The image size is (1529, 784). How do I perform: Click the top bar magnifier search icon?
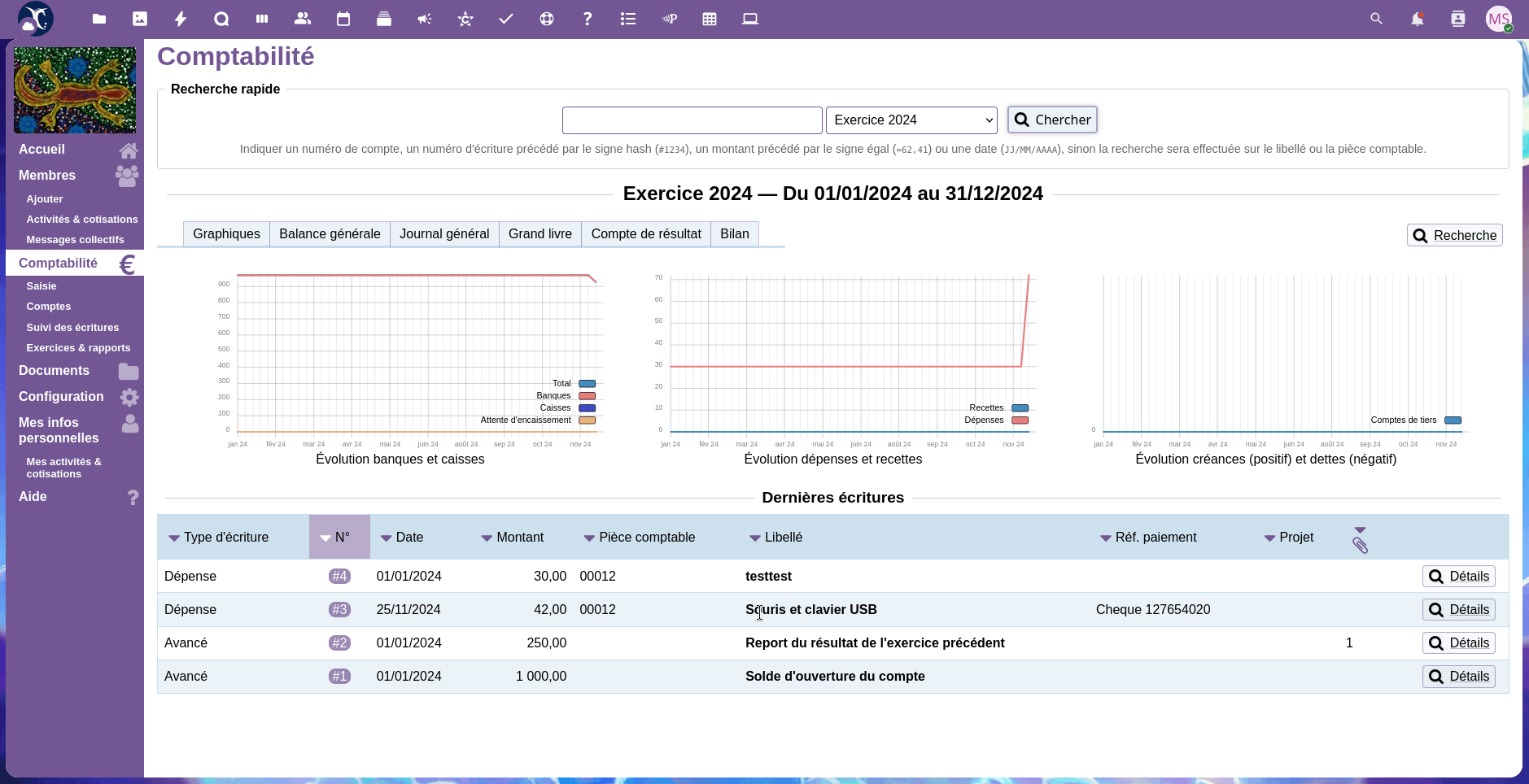coord(1376,19)
